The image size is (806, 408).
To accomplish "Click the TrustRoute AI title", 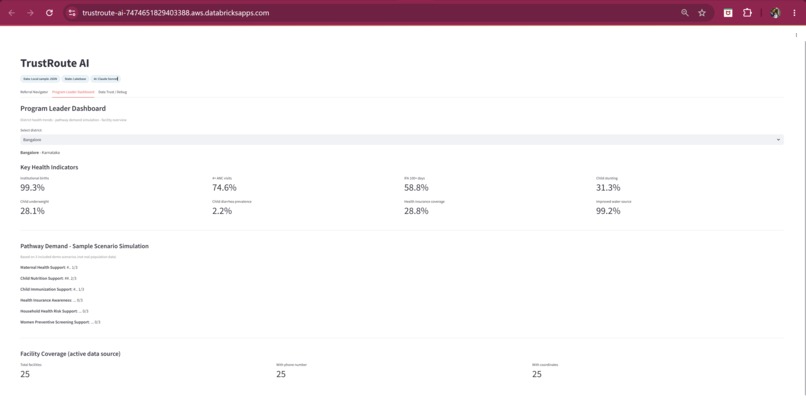I will point(54,63).
